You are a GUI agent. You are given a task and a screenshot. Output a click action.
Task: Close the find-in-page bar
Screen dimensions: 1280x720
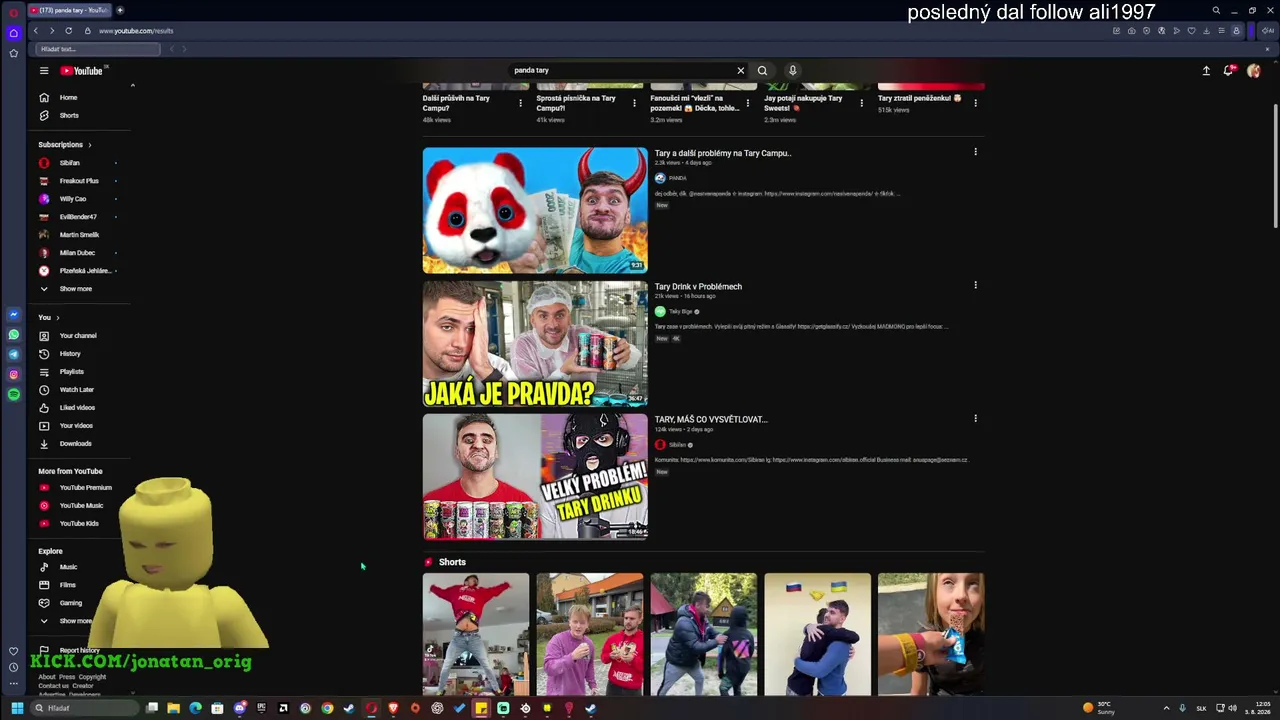coord(1268,49)
